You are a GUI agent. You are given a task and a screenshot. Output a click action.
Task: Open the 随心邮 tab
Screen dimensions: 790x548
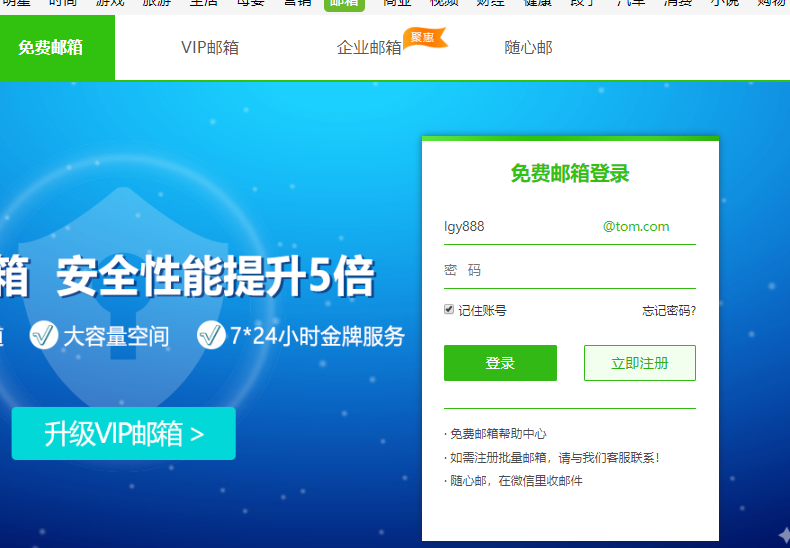click(528, 47)
